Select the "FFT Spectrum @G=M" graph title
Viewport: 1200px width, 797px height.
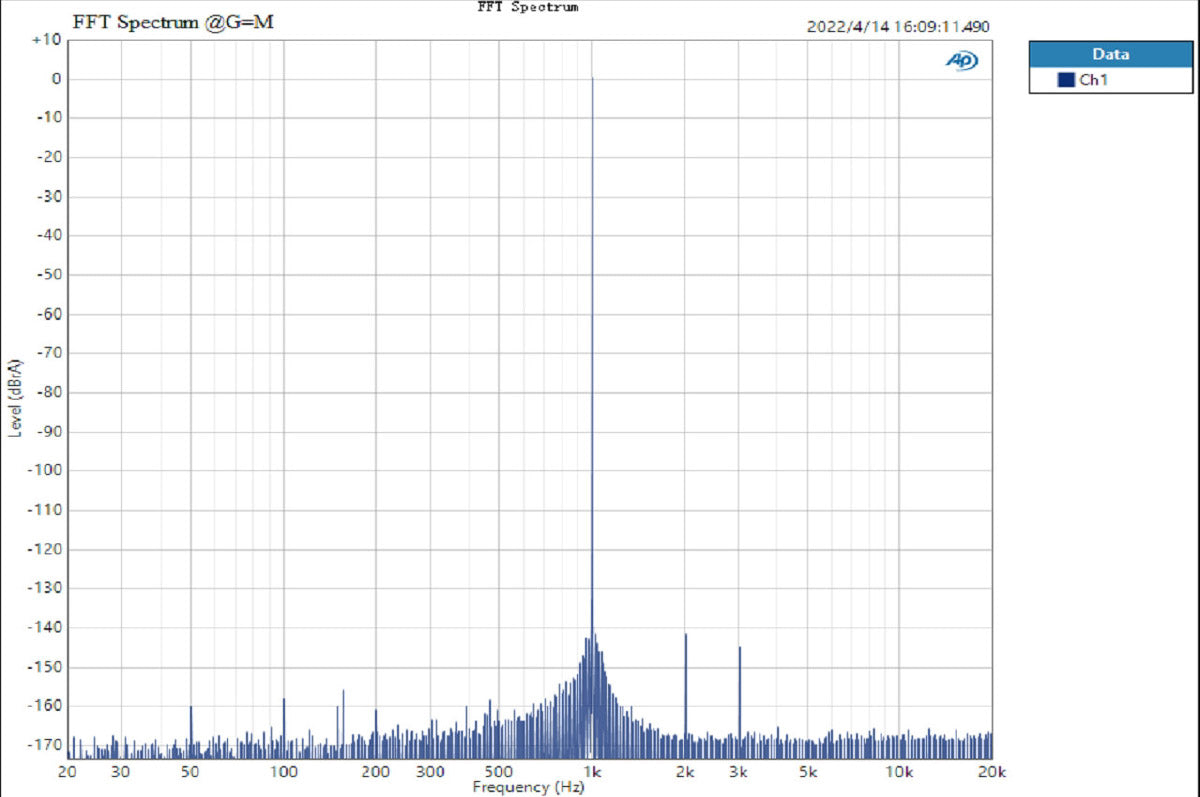tap(173, 23)
